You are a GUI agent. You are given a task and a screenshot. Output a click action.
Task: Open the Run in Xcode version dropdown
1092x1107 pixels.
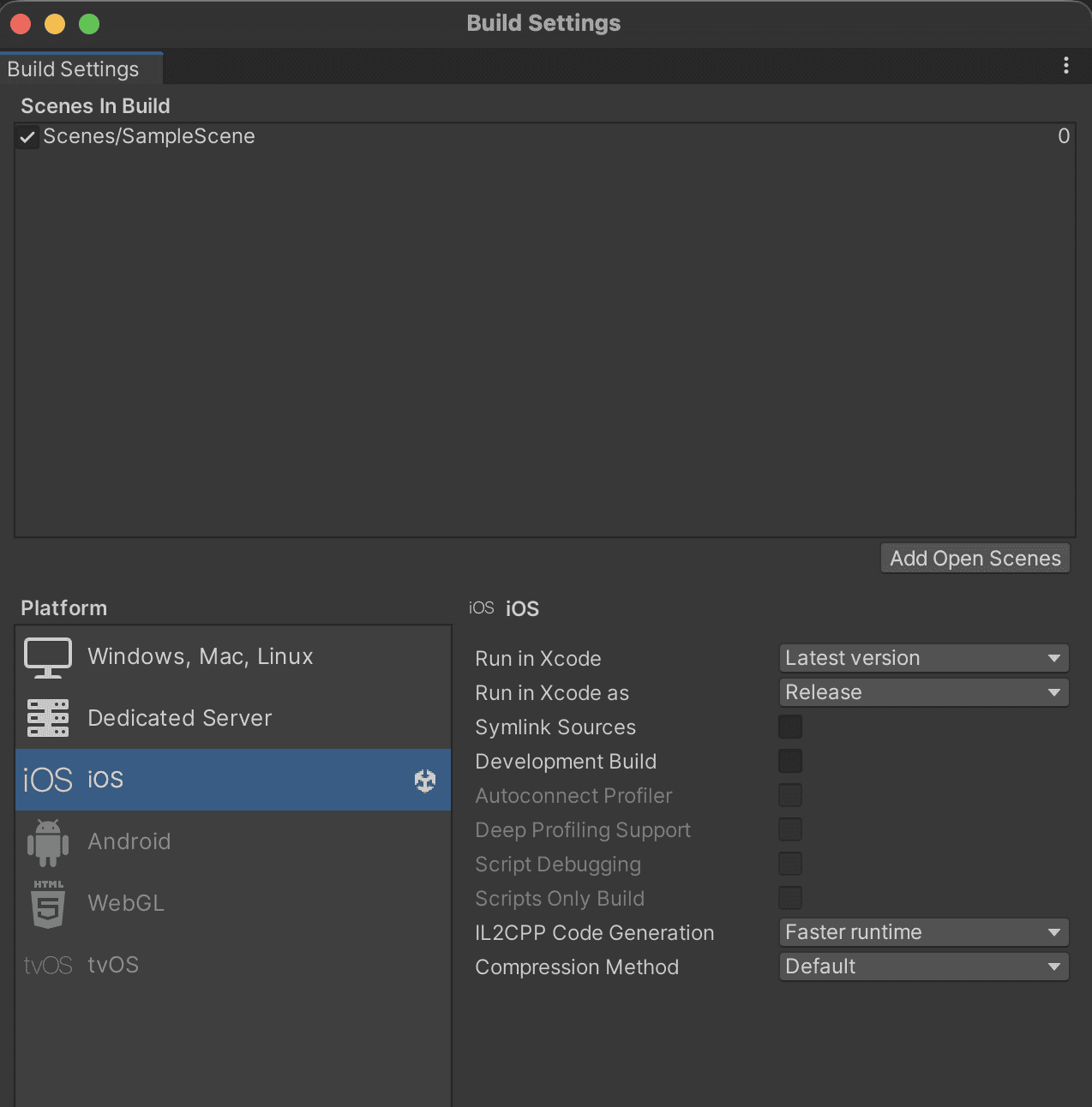pos(923,658)
